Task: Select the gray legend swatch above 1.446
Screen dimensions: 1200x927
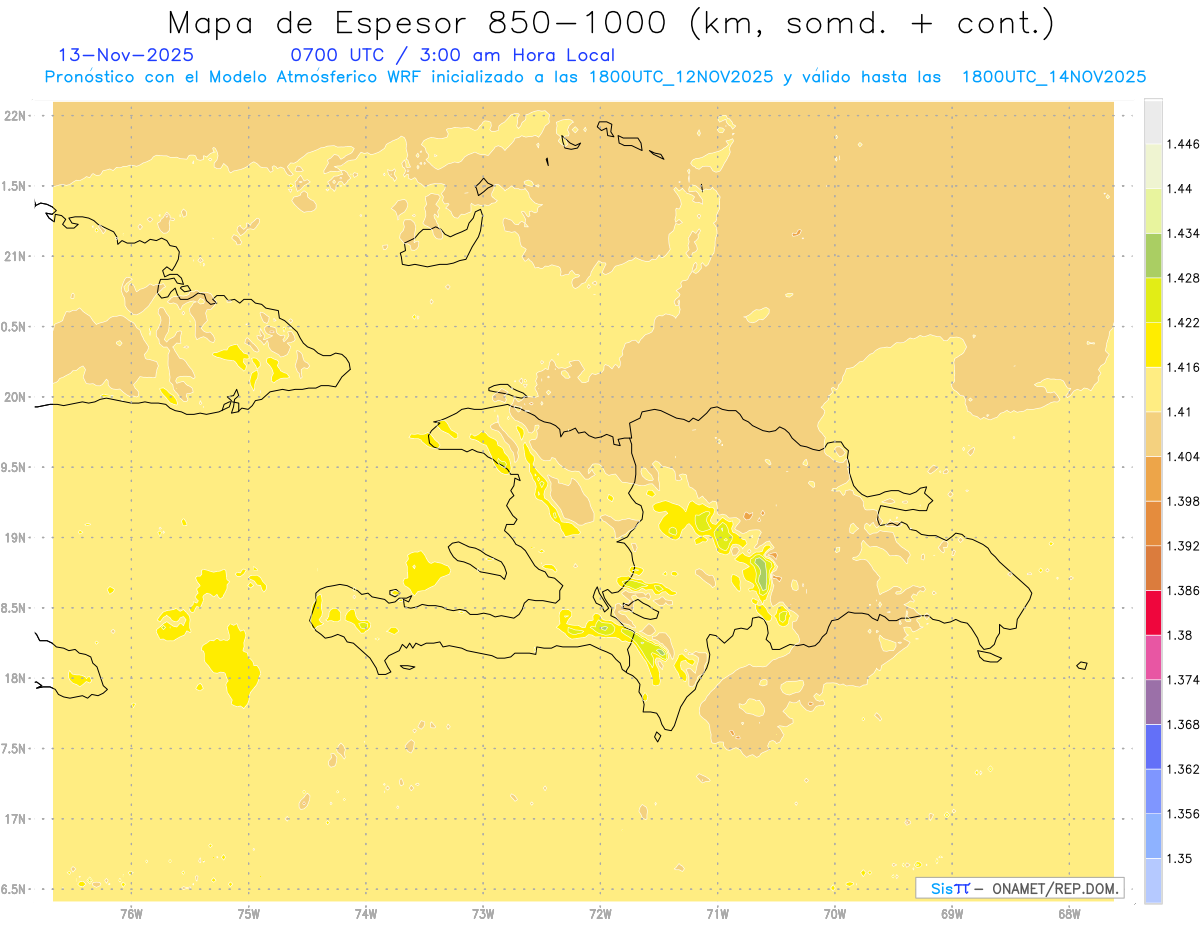Action: tap(1153, 121)
